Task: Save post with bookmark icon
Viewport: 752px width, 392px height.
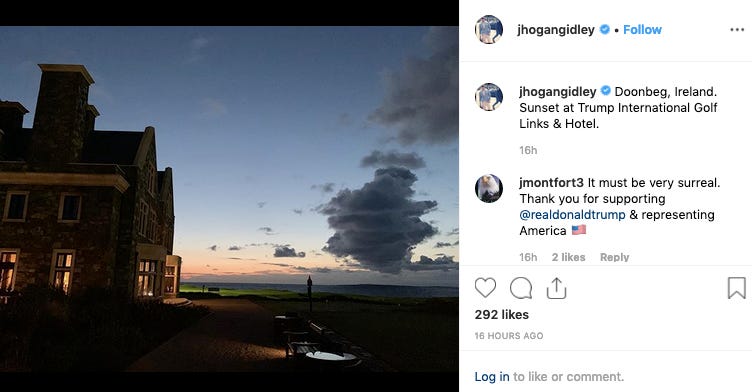Action: click(737, 288)
